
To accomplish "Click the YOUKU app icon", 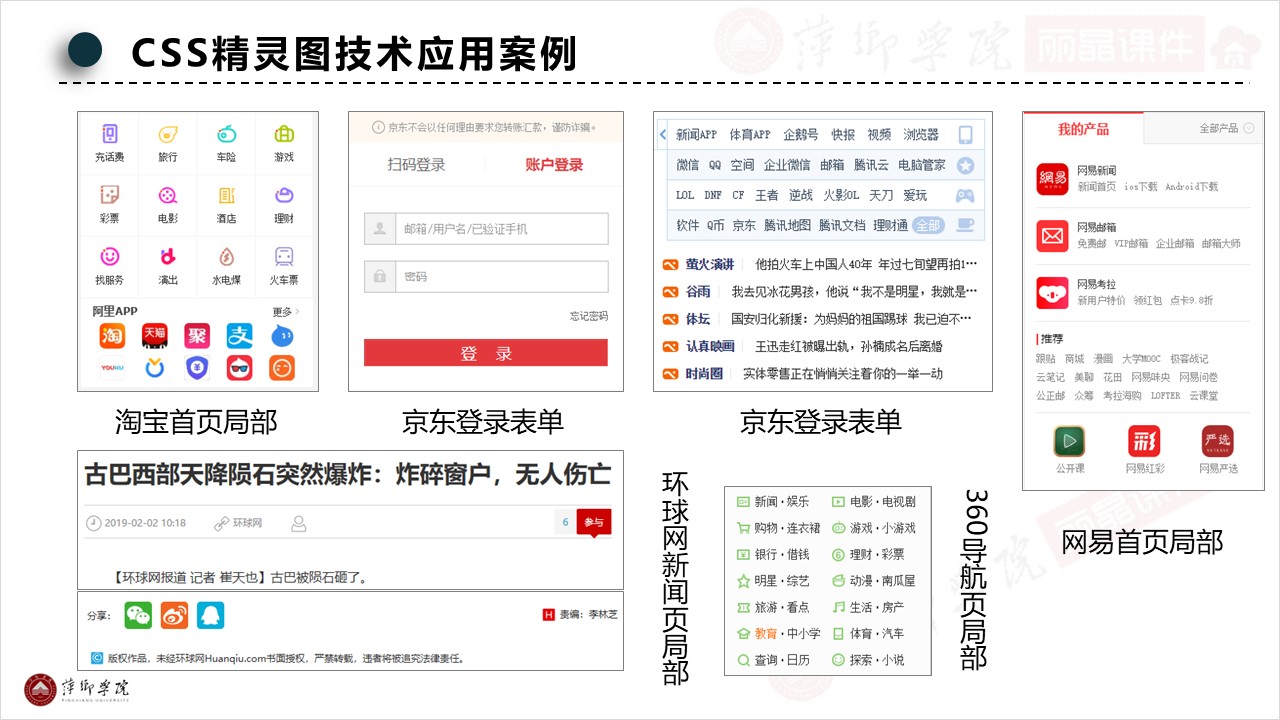I will 112,368.
